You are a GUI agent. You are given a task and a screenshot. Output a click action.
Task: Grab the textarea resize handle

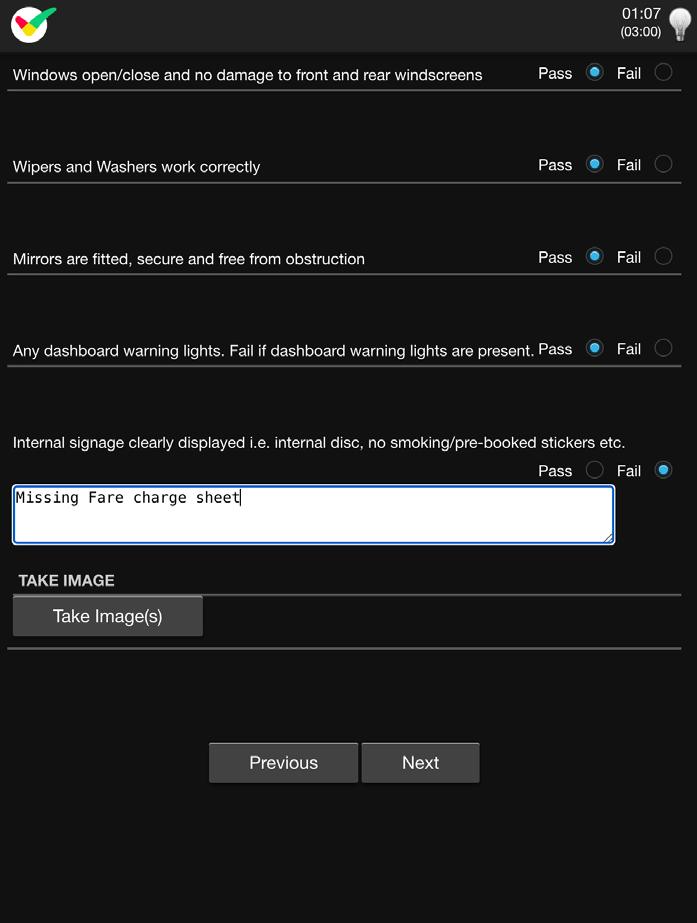[609, 537]
